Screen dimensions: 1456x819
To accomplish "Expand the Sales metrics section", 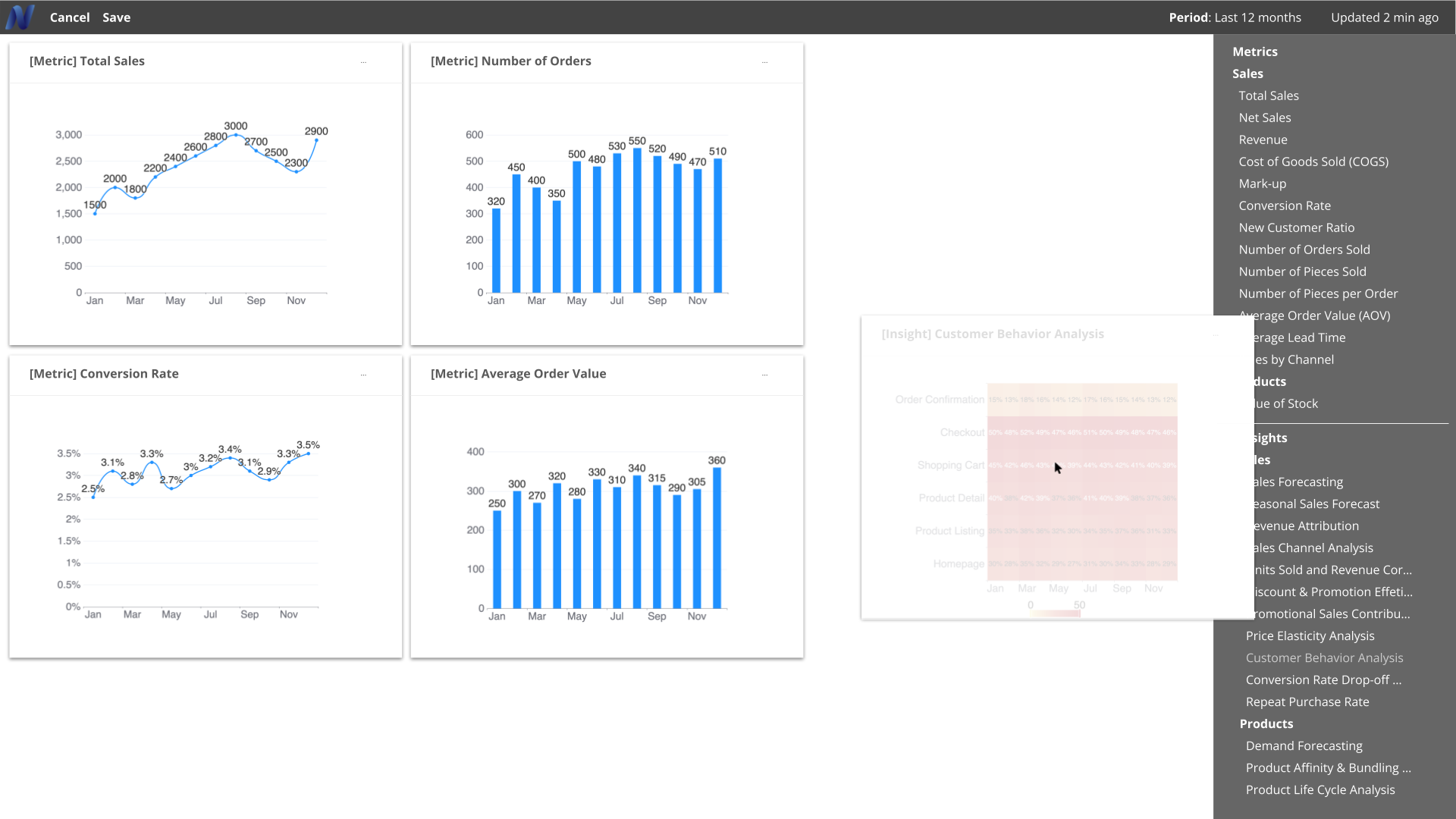I will click(1247, 73).
